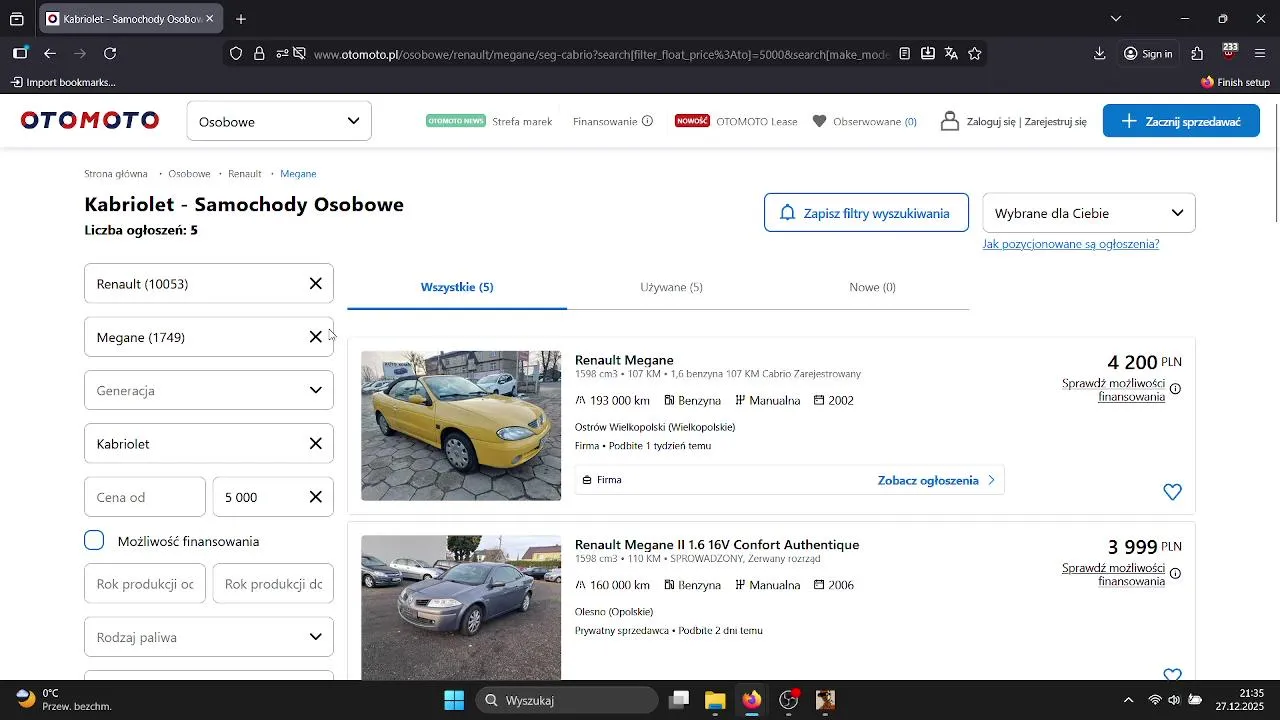
Task: Open OTOMOTO Lease menu item
Action: point(757,121)
